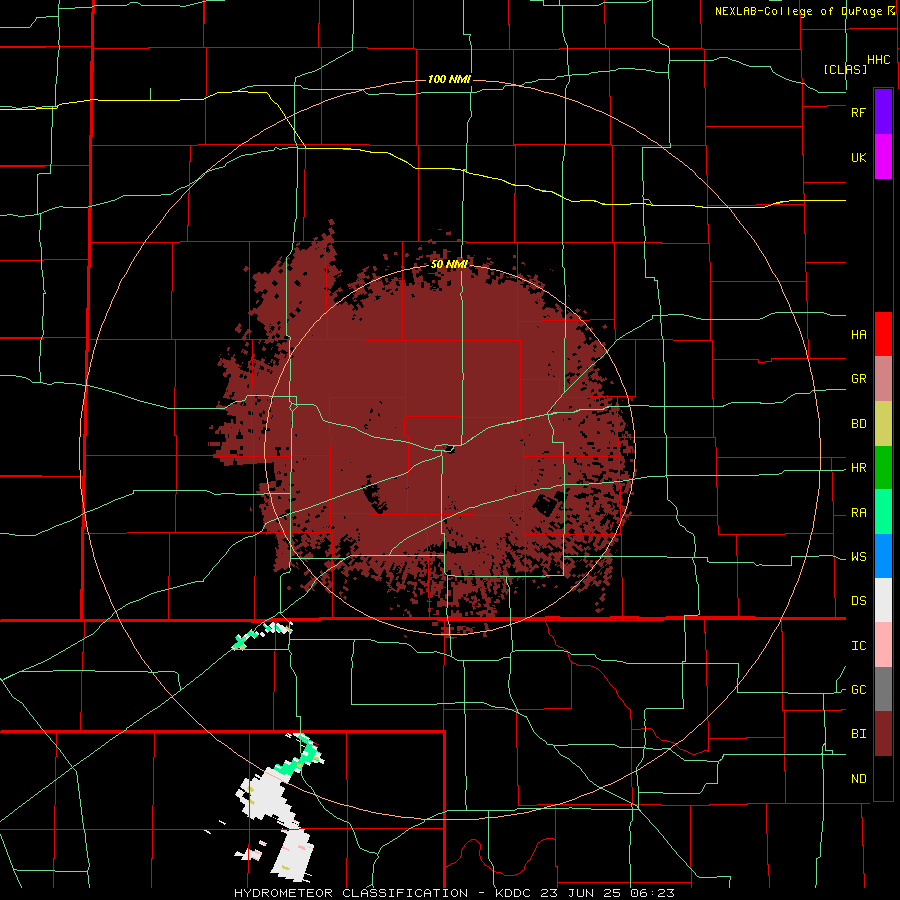Screen dimensions: 900x900
Task: Click the ND legend label
Action: pyautogui.click(x=858, y=779)
